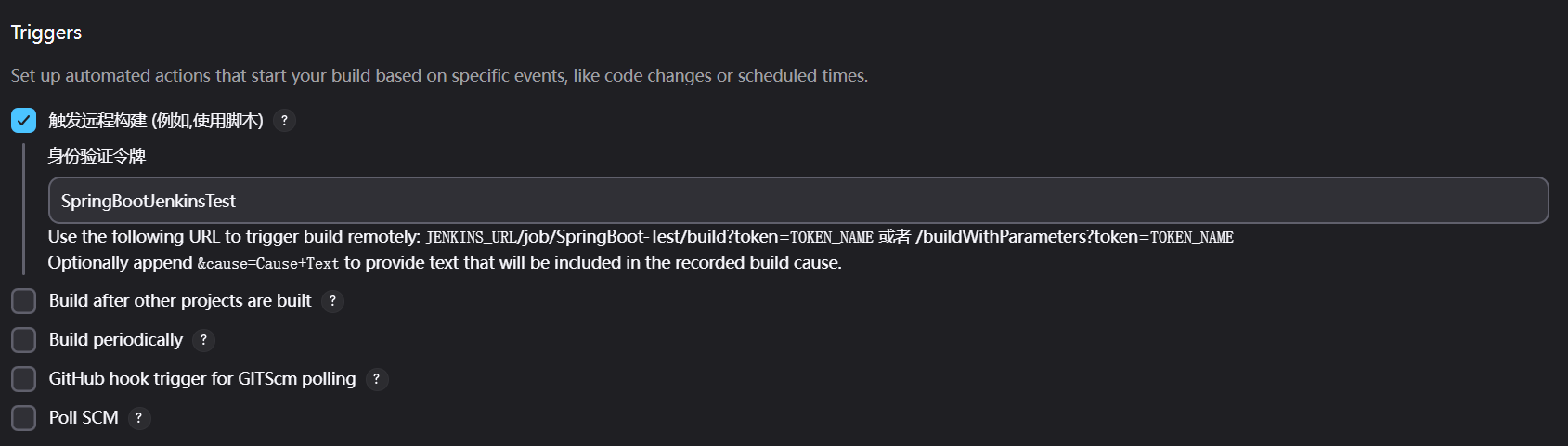
Task: Enable Build after other projects checkbox
Action: click(x=24, y=301)
